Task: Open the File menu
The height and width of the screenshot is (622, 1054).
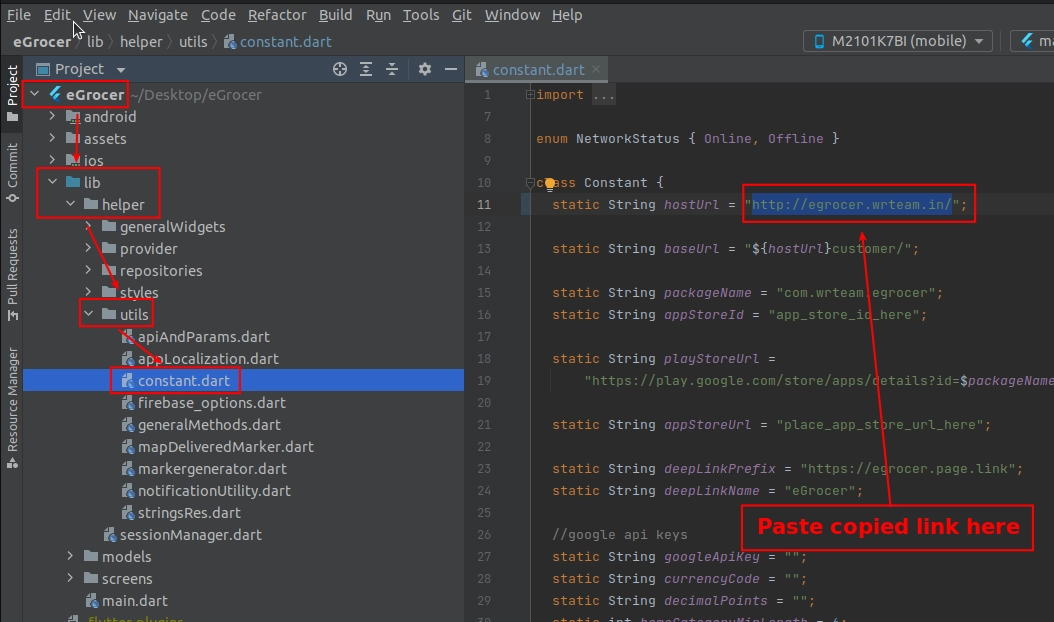Action: [19, 15]
